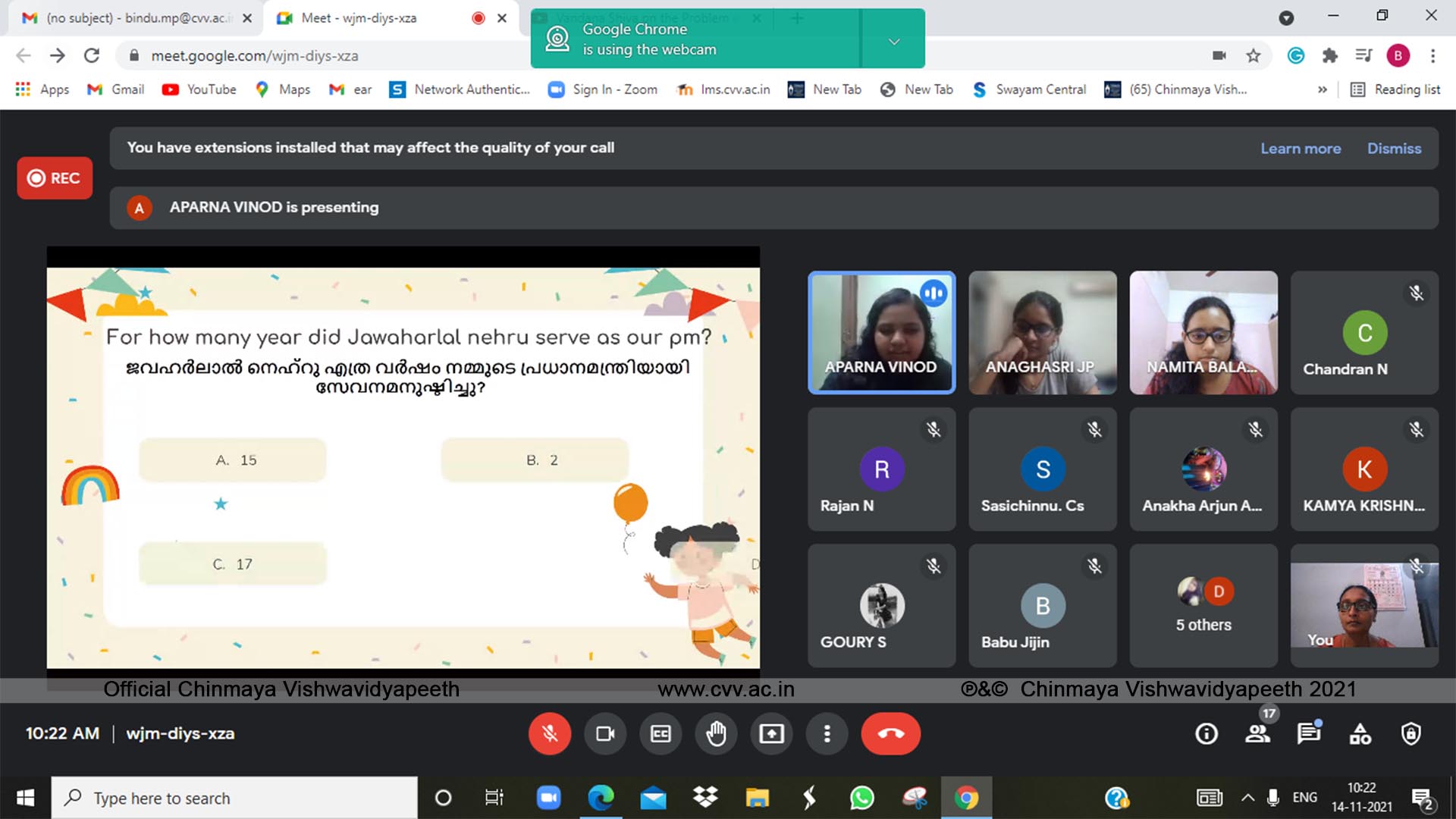This screenshot has height=819, width=1456.
Task: Leave call with red hang-up button
Action: [x=890, y=734]
